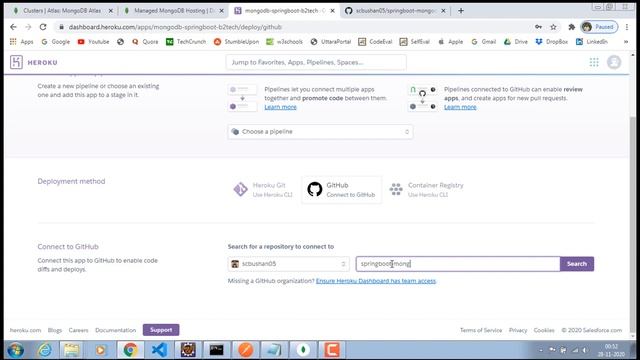This screenshot has width=640, height=360.
Task: Open the command prompt taskbar icon
Action: 216,350
